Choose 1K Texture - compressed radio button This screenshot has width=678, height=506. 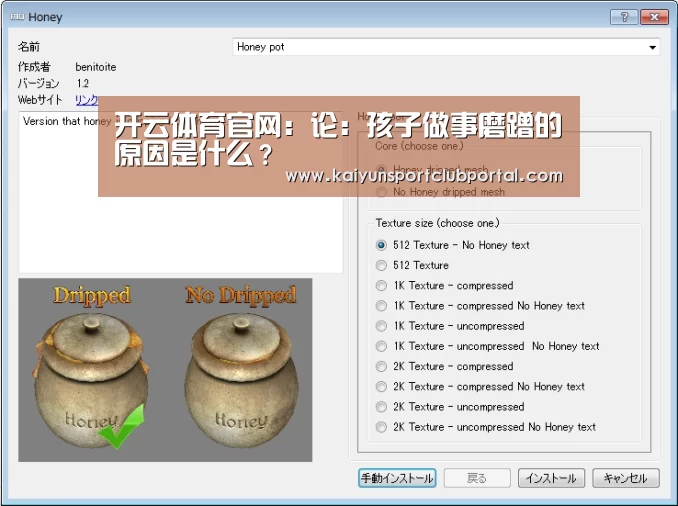click(x=381, y=285)
